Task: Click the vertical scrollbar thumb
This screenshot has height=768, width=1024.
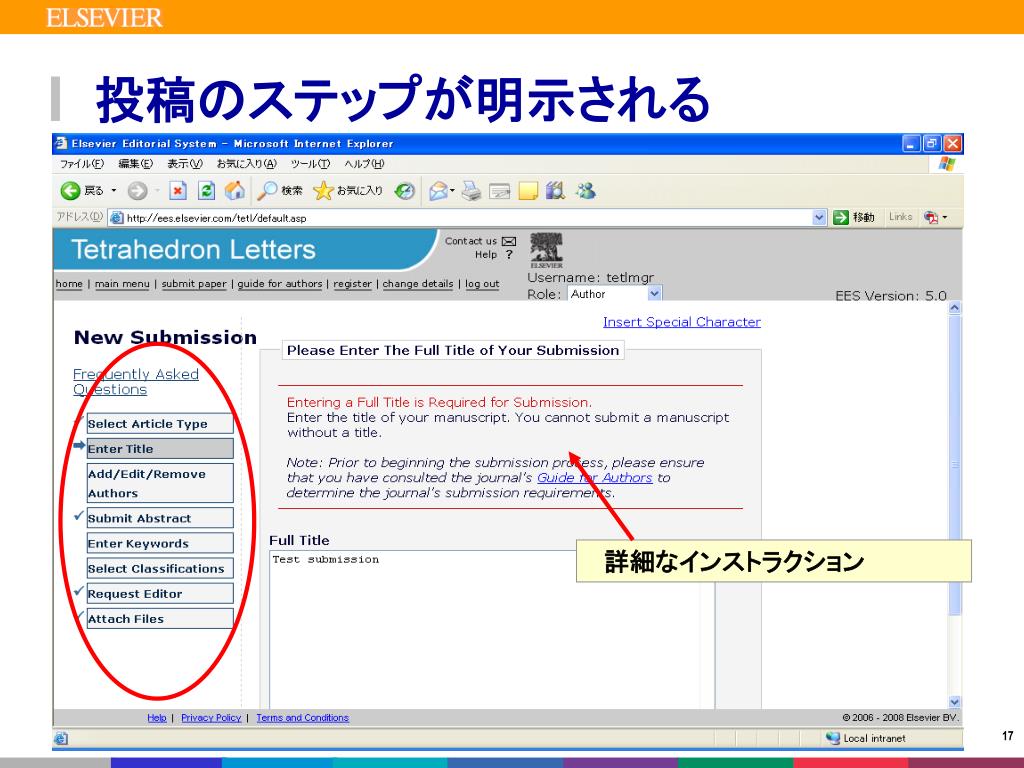Action: pos(955,464)
